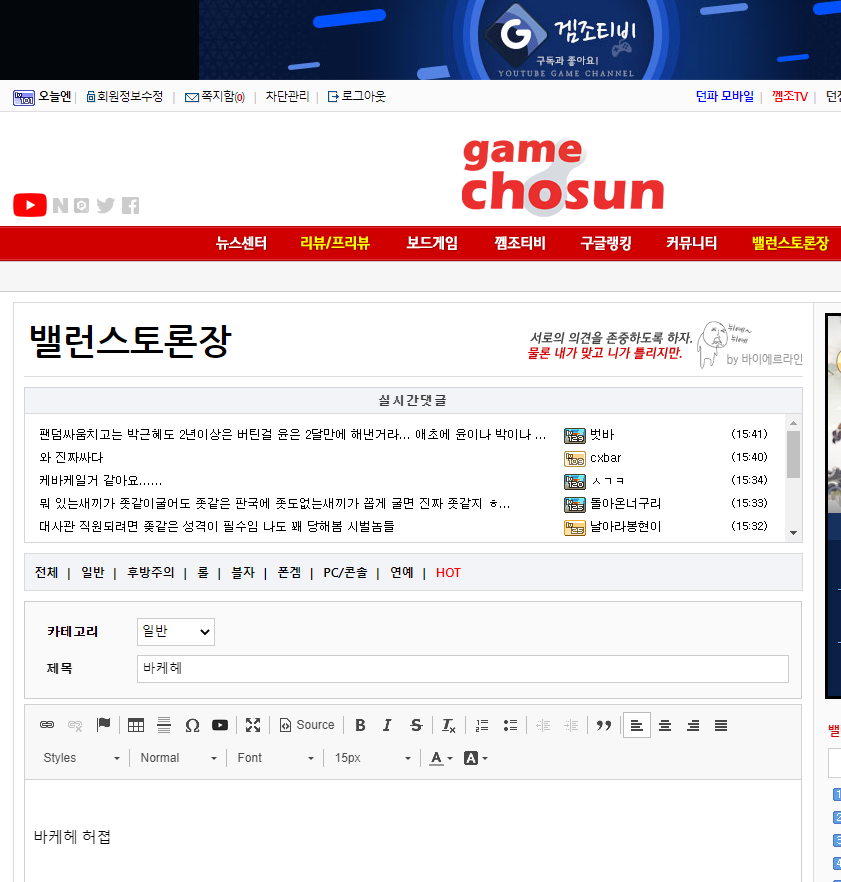The width and height of the screenshot is (841, 882).
Task: Expand the Styles dropdown
Action: (x=81, y=758)
